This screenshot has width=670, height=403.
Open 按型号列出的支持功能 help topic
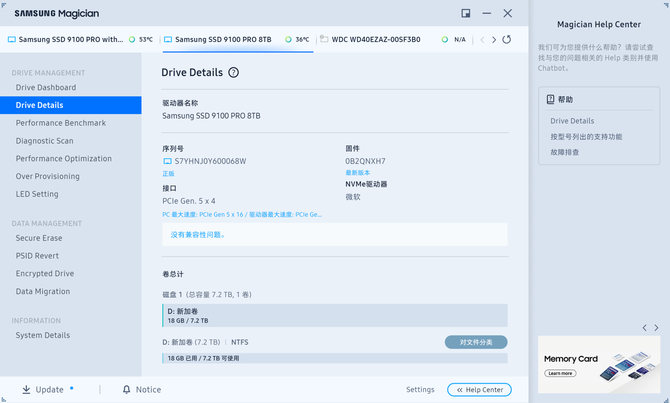(x=586, y=137)
